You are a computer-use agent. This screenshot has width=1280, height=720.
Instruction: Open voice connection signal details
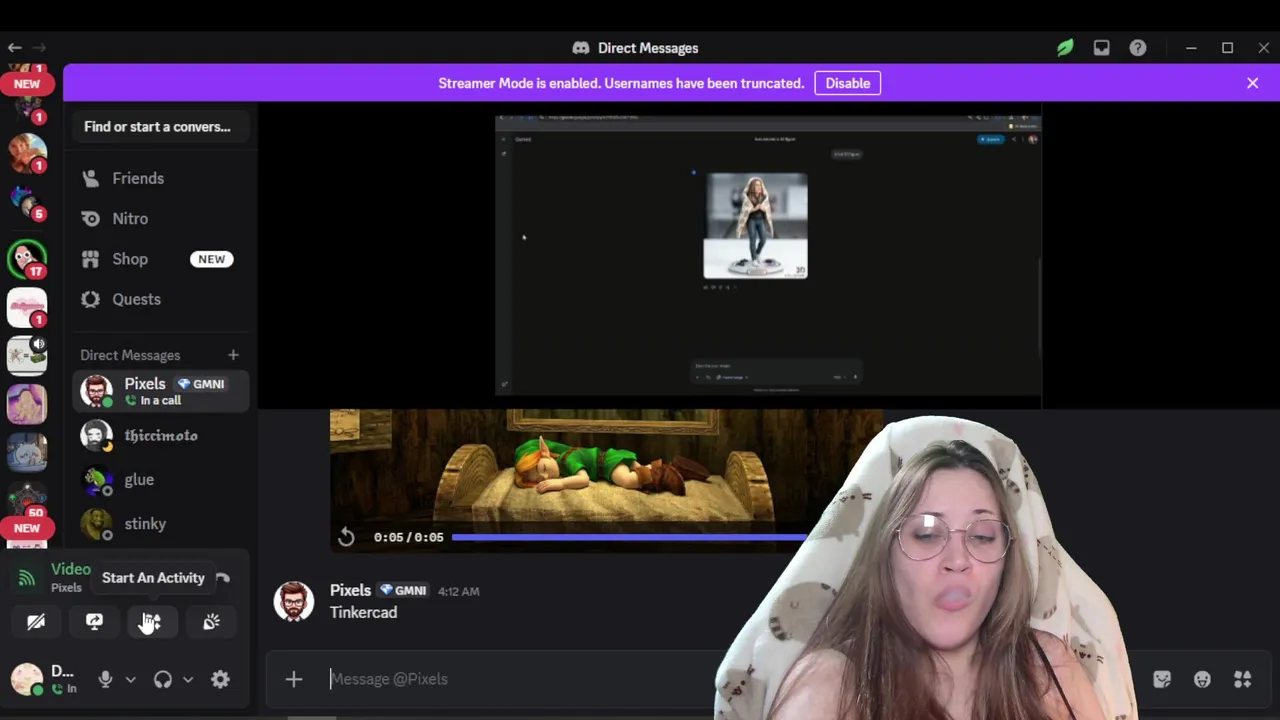tap(27, 577)
